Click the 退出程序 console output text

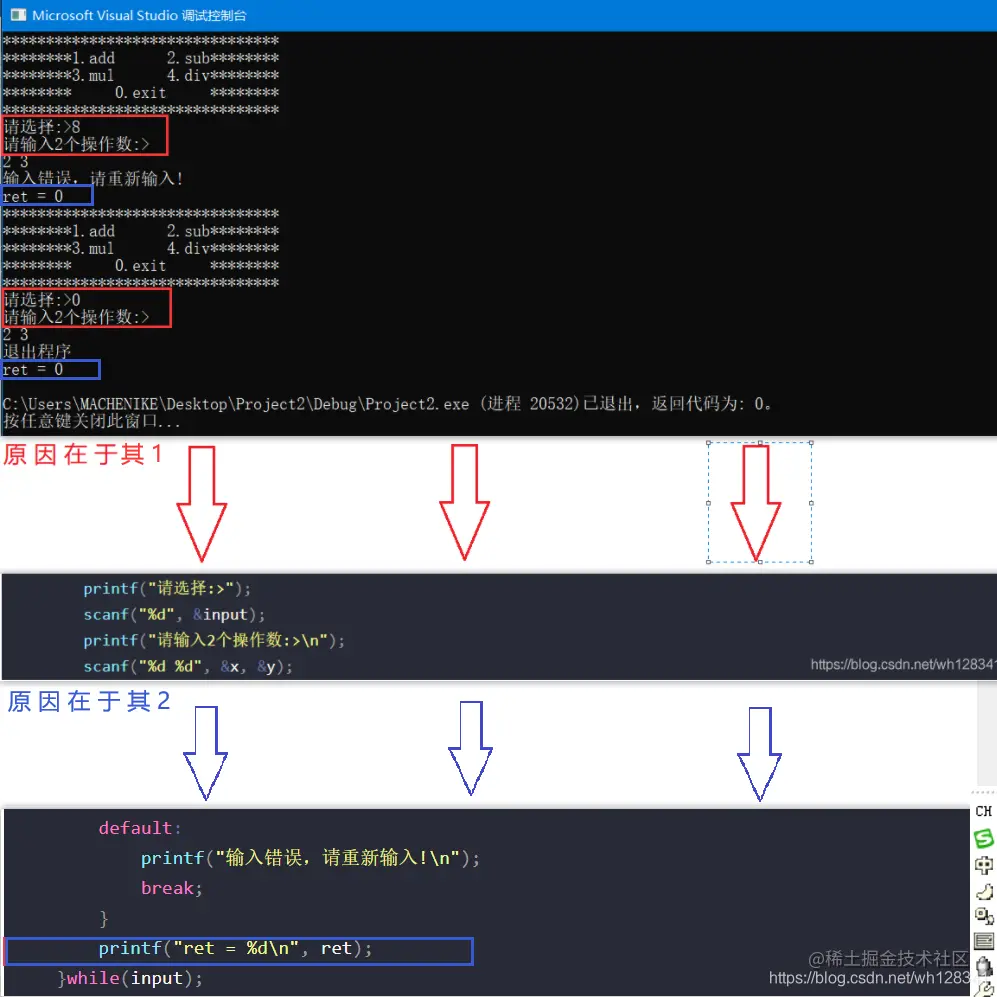[37, 351]
